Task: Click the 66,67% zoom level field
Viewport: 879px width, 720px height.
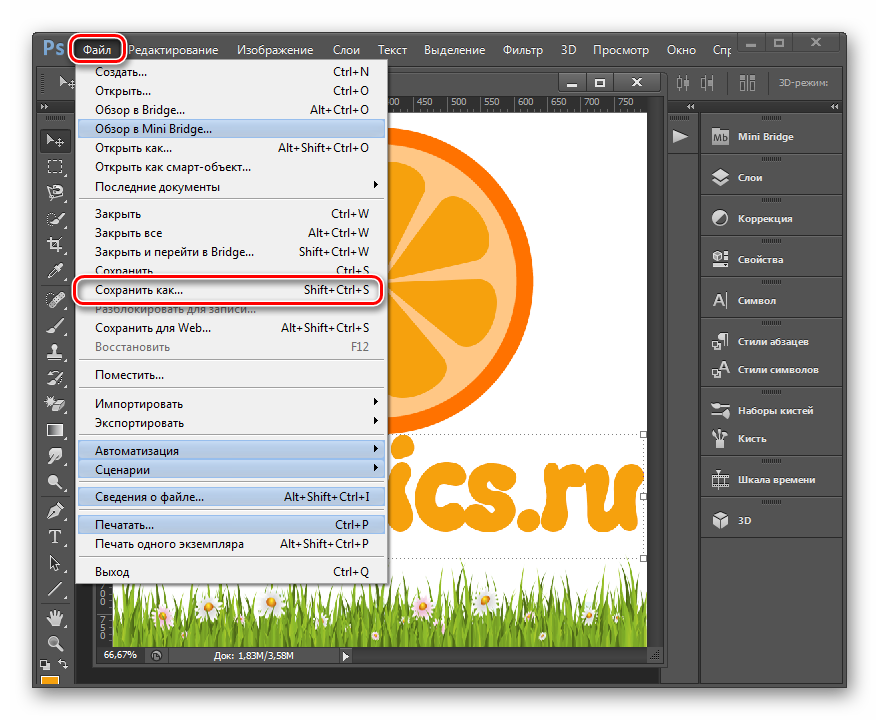Action: [120, 655]
